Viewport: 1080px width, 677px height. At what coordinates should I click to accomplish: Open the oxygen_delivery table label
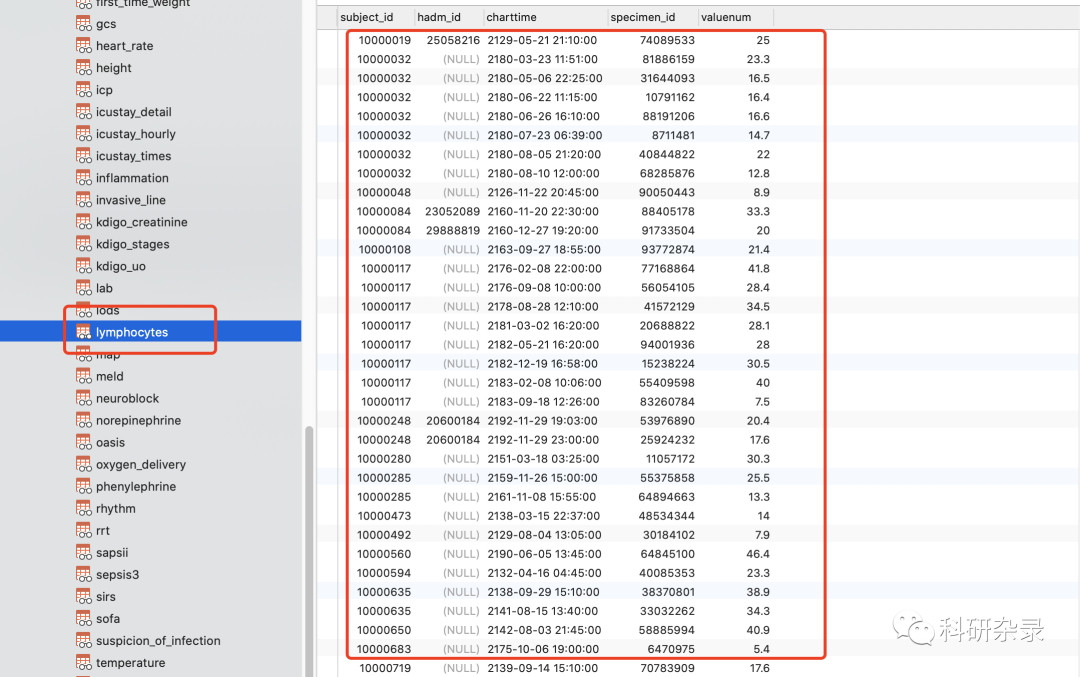tap(141, 464)
